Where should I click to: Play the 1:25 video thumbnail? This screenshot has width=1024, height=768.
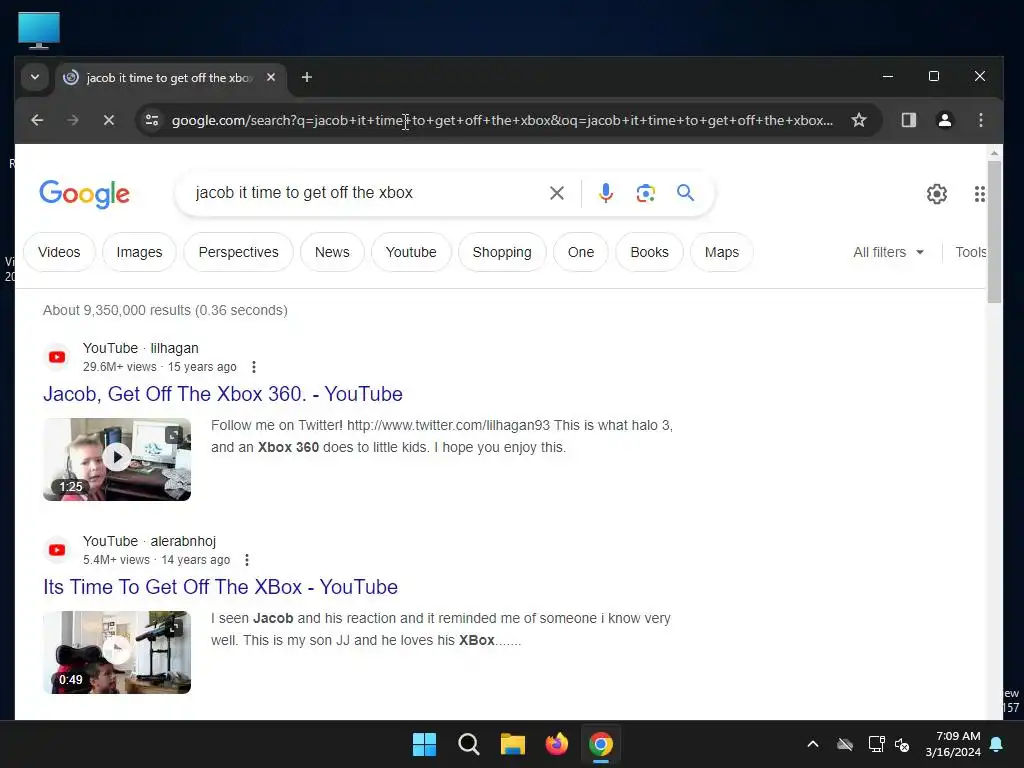pos(117,460)
